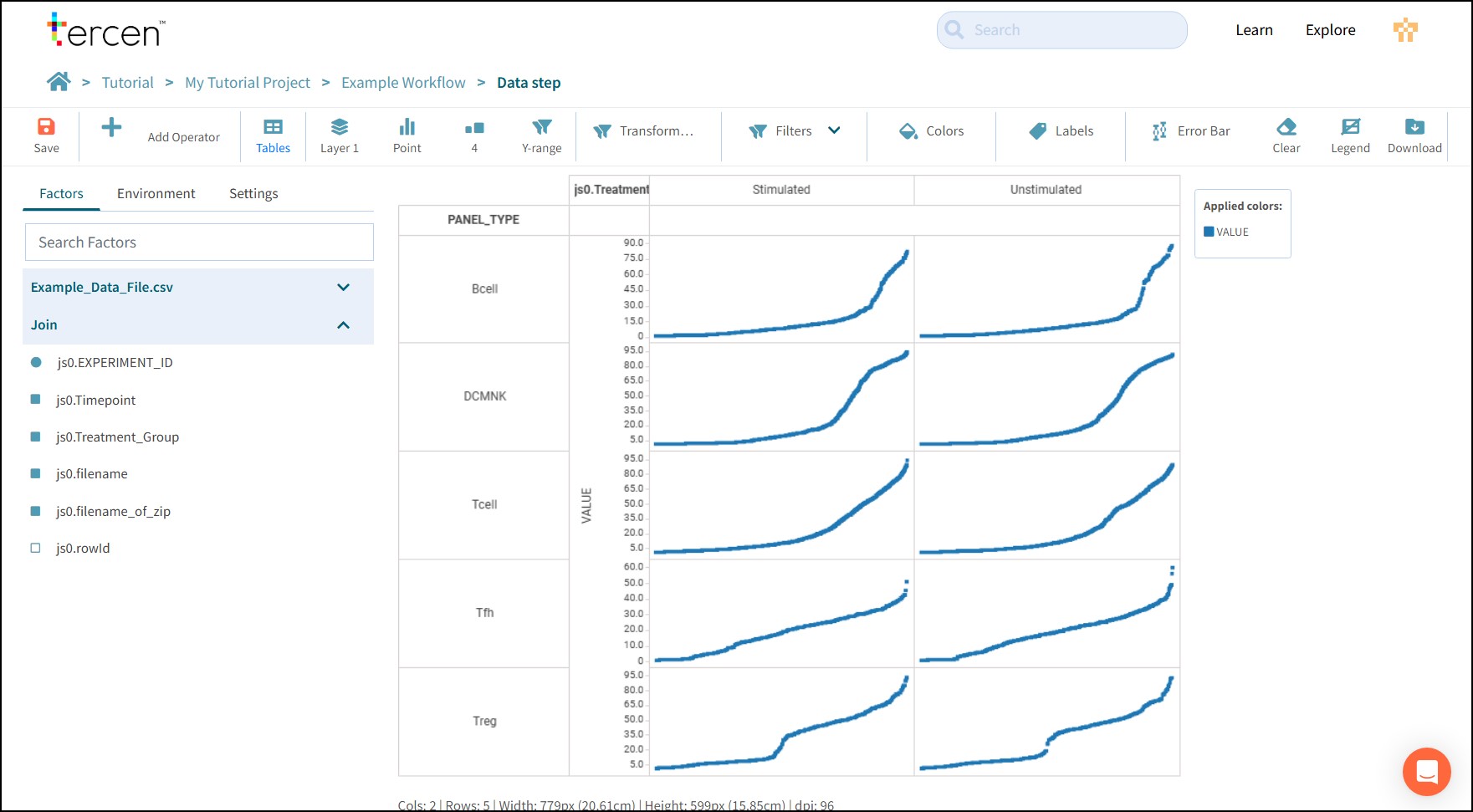Click the Download icon

1414,127
